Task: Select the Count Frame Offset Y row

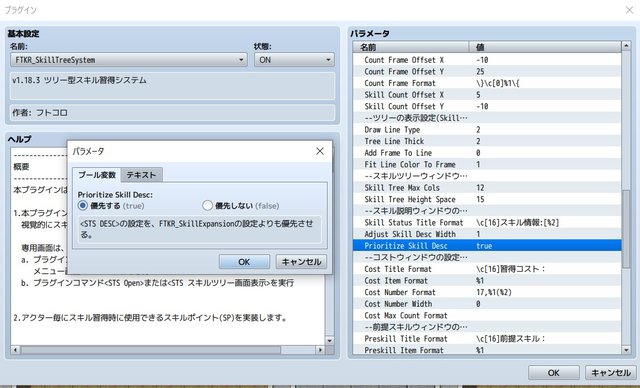Action: [x=487, y=71]
